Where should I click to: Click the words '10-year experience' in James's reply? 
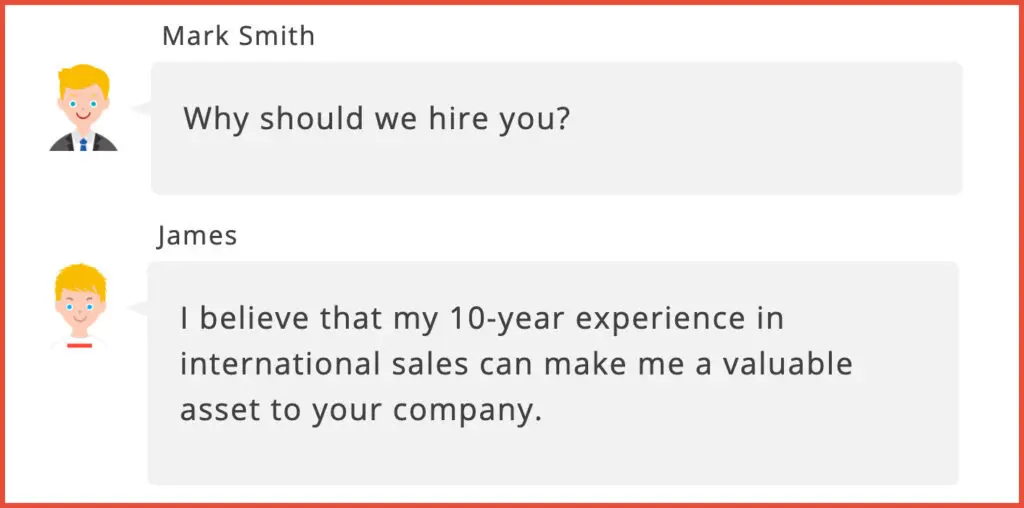pos(598,319)
